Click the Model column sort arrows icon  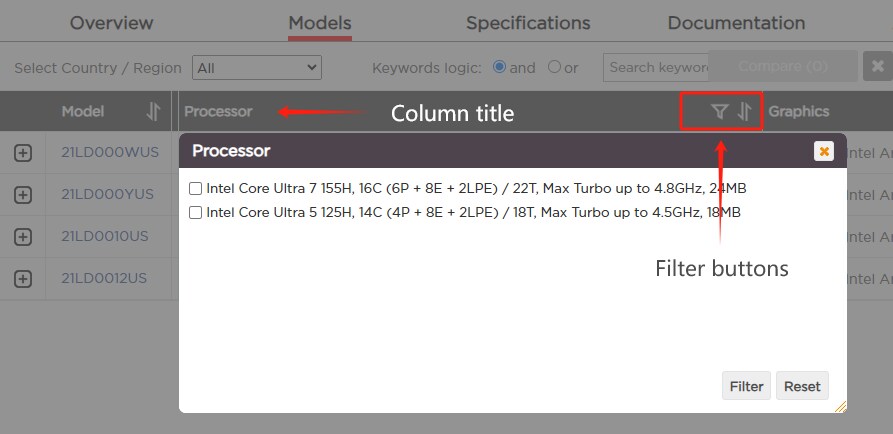[153, 112]
